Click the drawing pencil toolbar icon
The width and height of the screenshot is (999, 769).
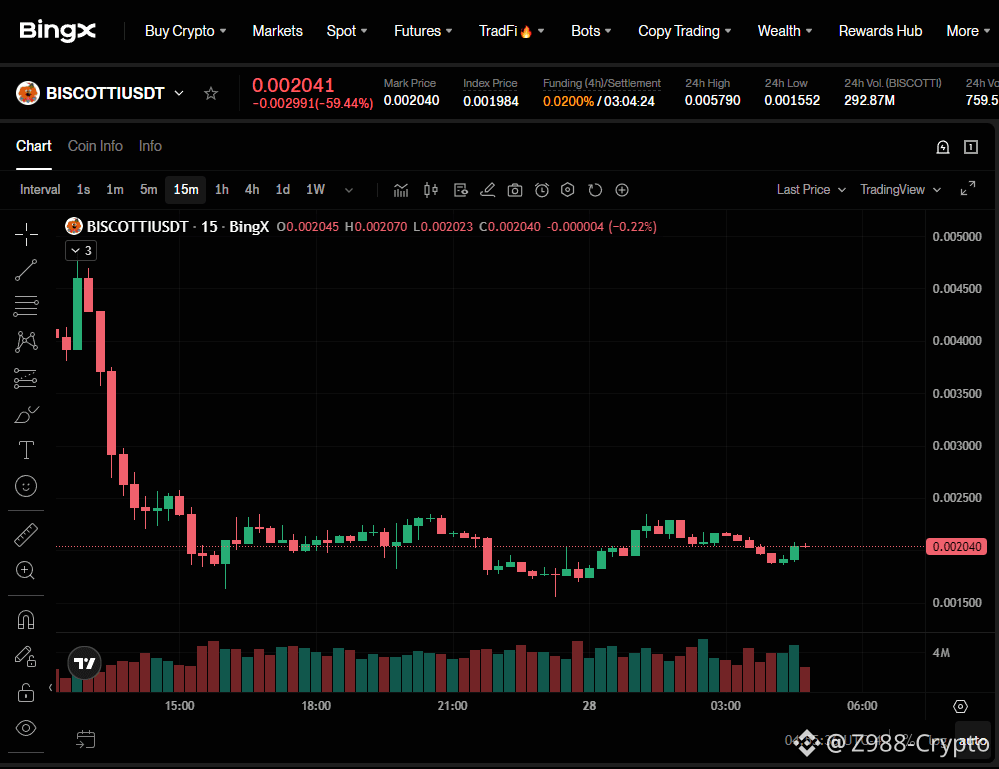487,190
